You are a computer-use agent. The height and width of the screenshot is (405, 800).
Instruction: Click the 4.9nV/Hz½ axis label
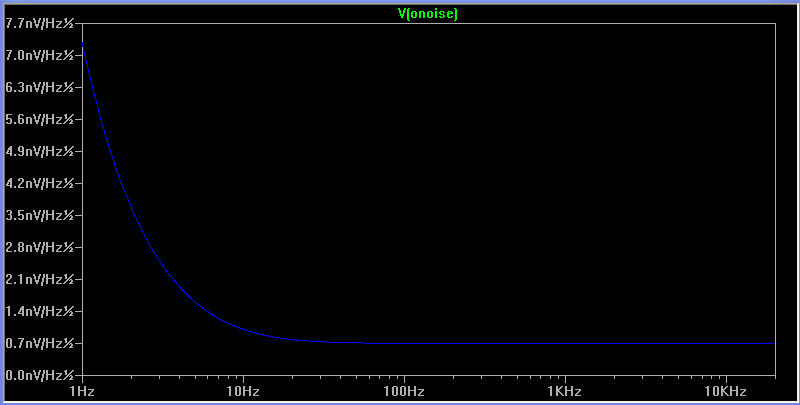[x=40, y=151]
